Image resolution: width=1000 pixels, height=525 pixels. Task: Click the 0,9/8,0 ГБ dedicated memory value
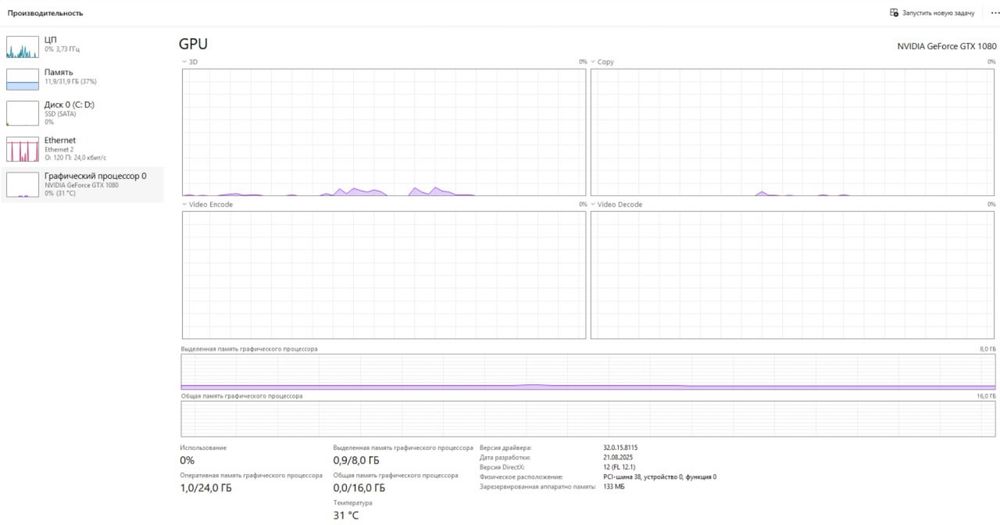pyautogui.click(x=356, y=460)
